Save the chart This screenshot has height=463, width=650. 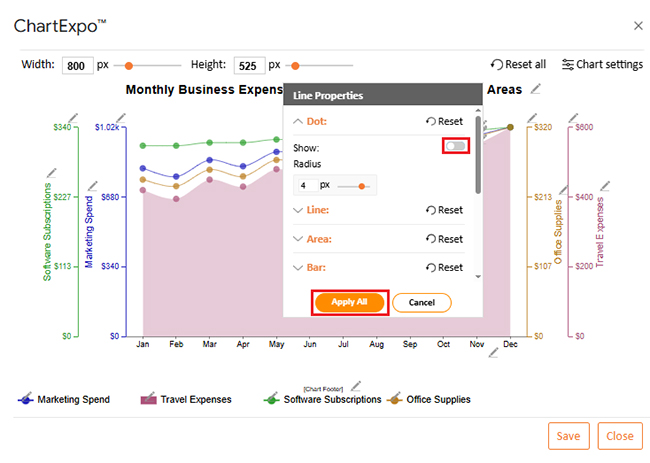568,436
